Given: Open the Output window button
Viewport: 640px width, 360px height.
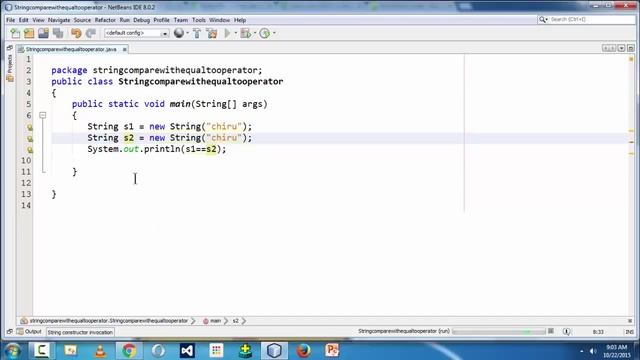Looking at the screenshot, I should point(29,332).
